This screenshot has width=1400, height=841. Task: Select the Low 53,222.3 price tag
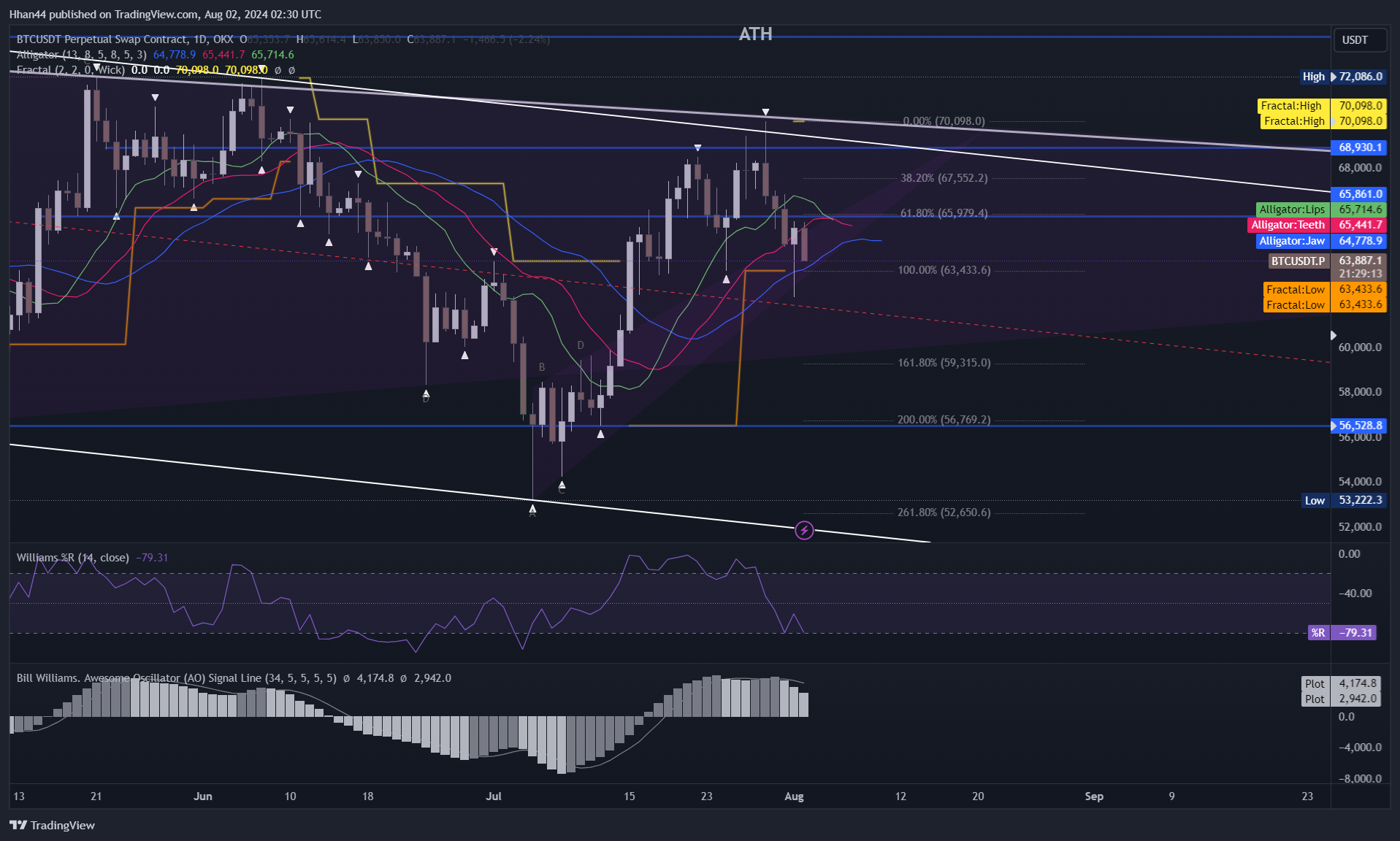(x=1344, y=500)
